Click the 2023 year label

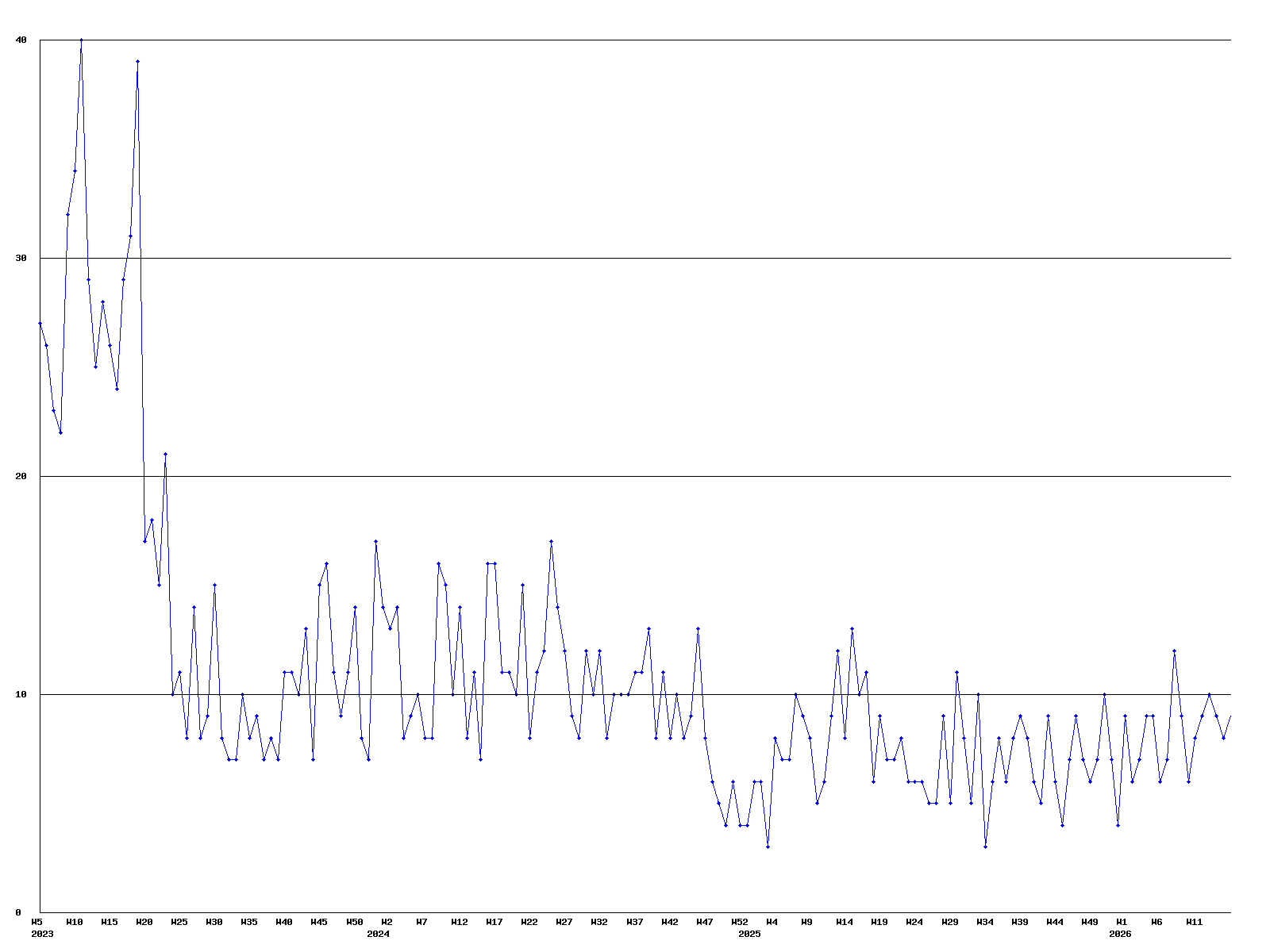(x=42, y=934)
